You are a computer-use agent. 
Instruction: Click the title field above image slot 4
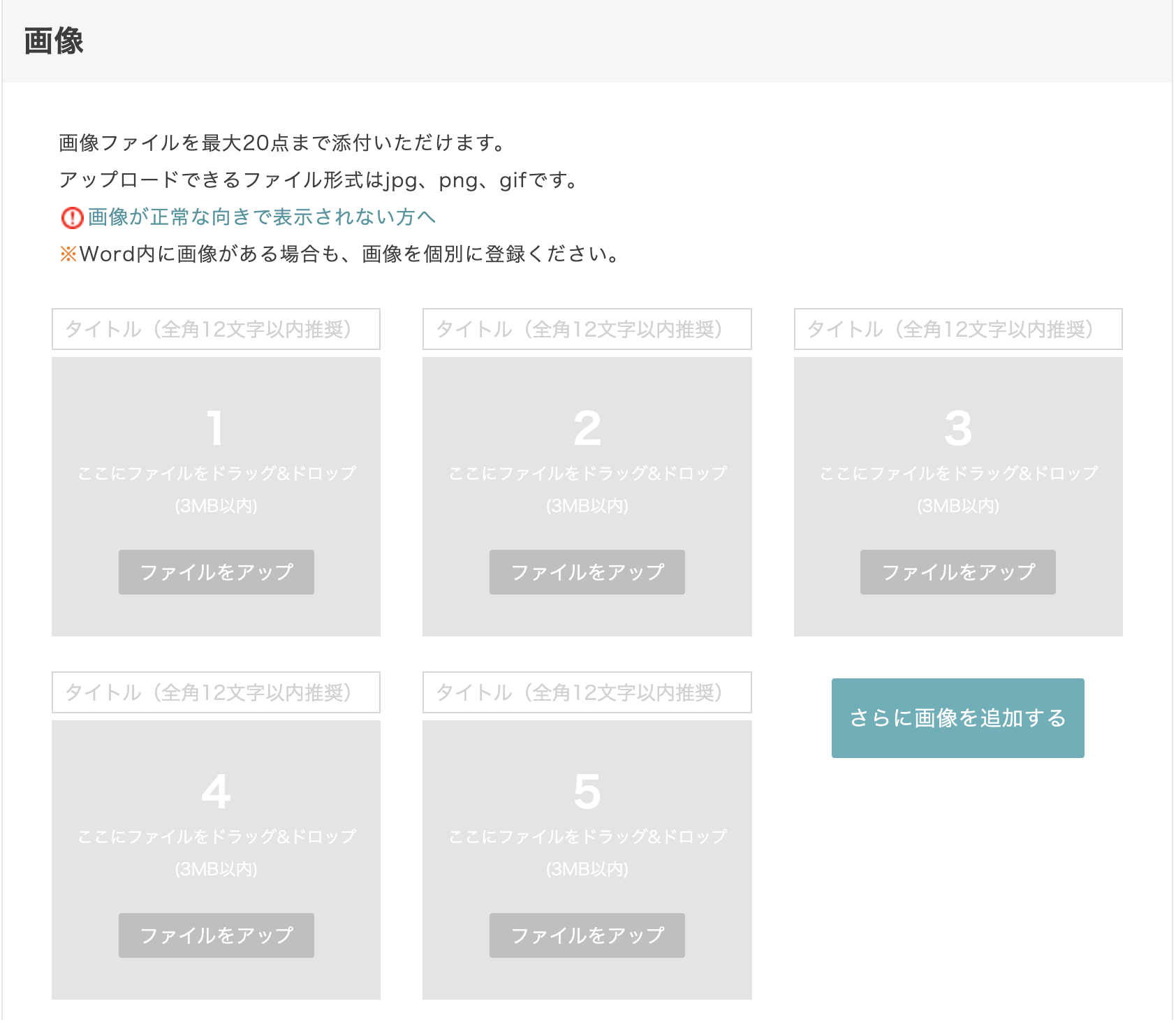coord(216,692)
